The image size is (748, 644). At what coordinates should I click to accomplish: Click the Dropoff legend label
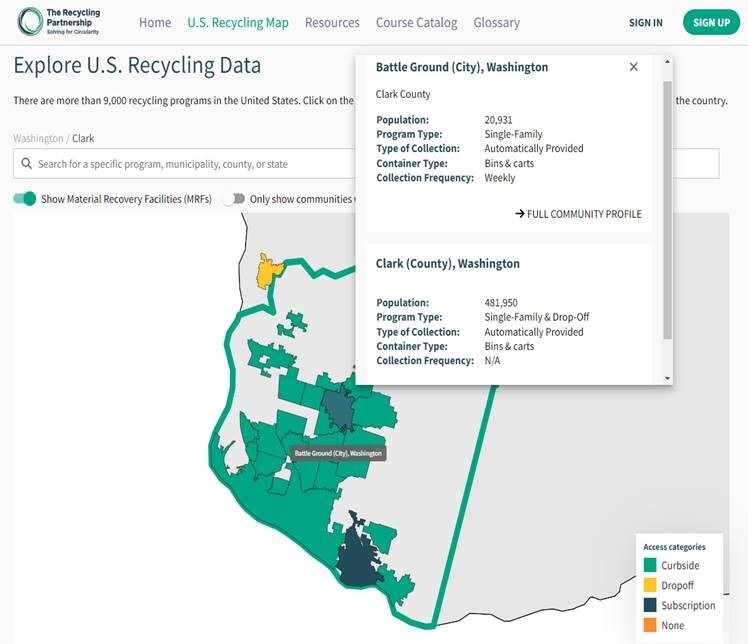pyautogui.click(x=677, y=585)
